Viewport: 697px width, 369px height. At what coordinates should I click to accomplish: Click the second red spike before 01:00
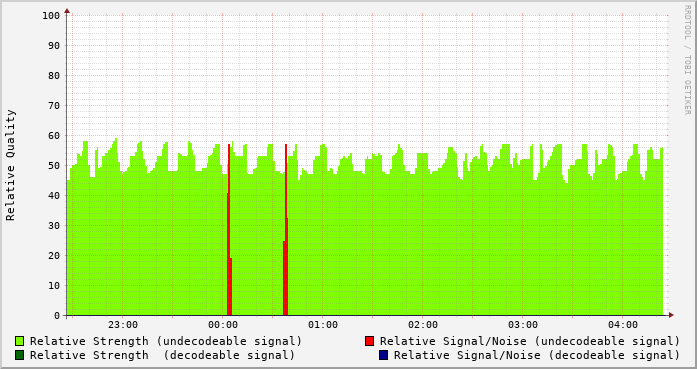click(285, 230)
